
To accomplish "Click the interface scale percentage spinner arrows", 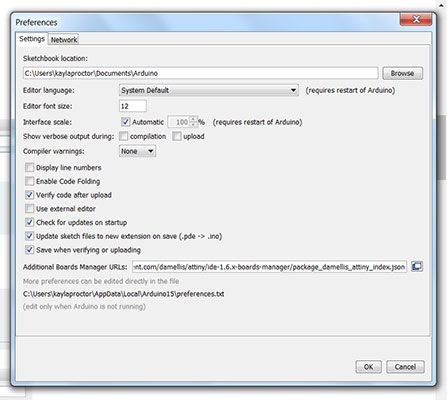I will pos(193,122).
